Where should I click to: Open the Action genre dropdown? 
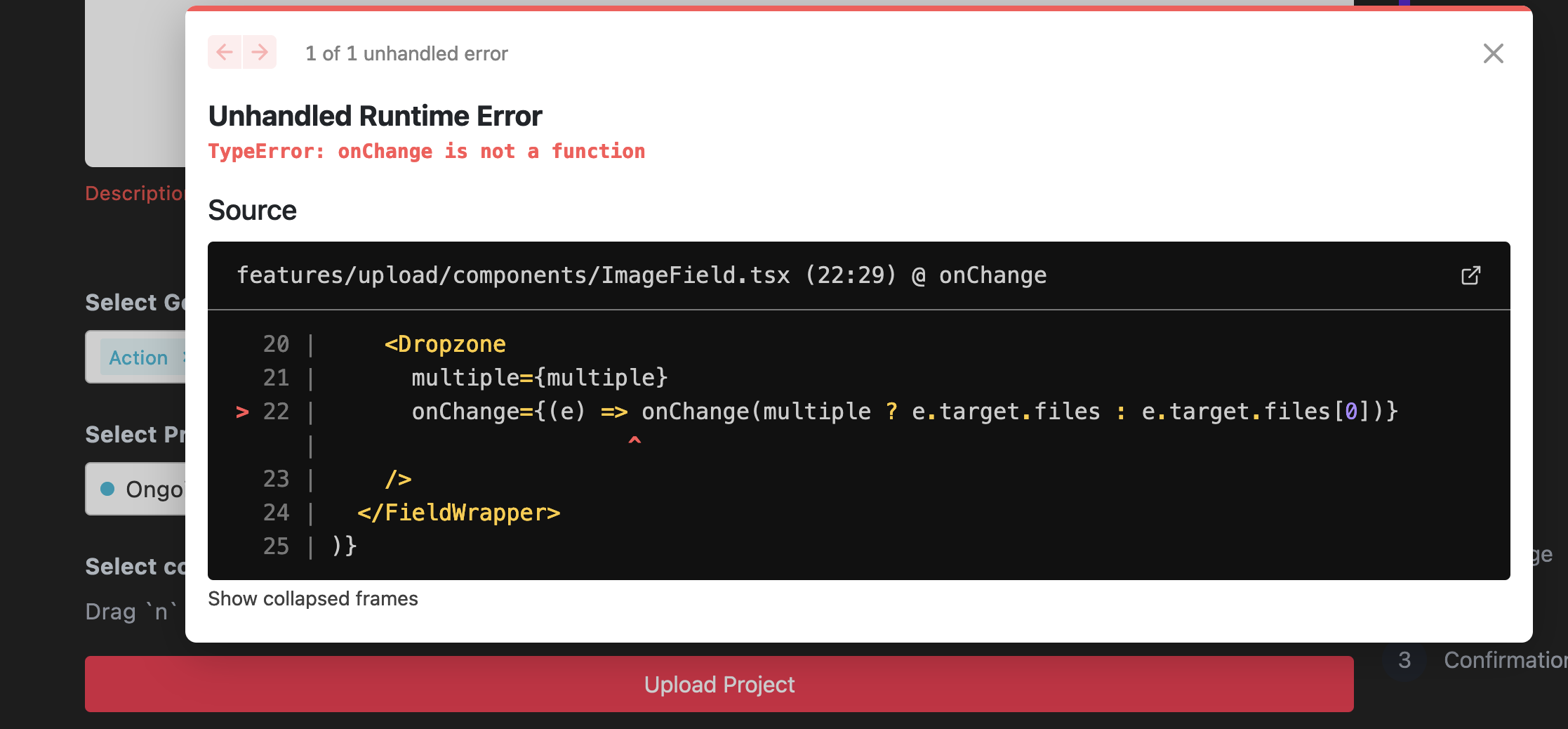138,357
